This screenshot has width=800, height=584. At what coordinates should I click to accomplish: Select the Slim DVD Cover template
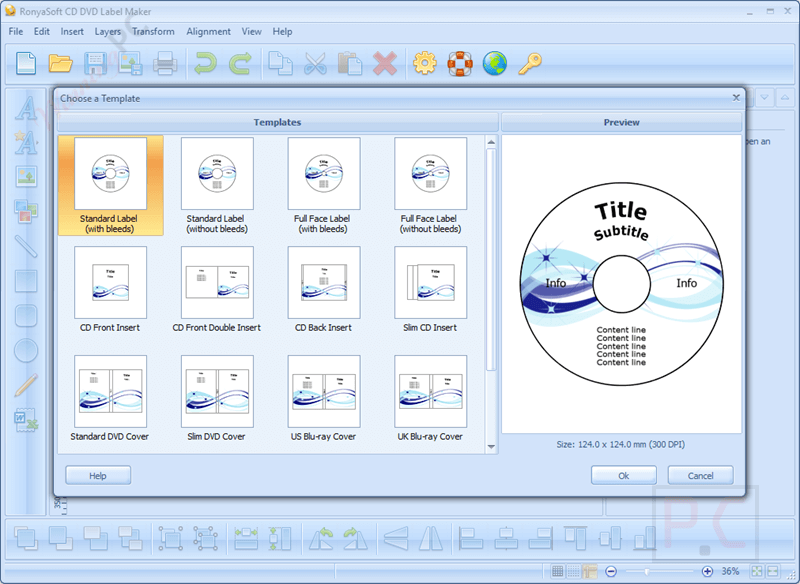click(x=217, y=398)
